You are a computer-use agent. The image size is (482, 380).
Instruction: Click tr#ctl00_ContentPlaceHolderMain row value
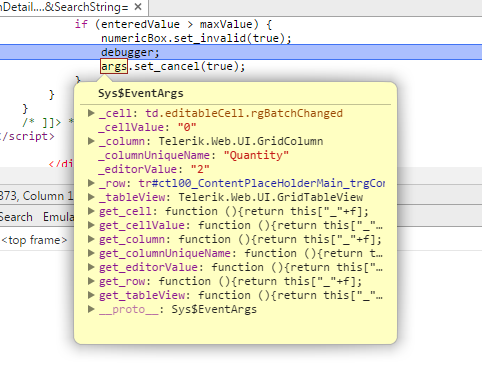point(262,183)
